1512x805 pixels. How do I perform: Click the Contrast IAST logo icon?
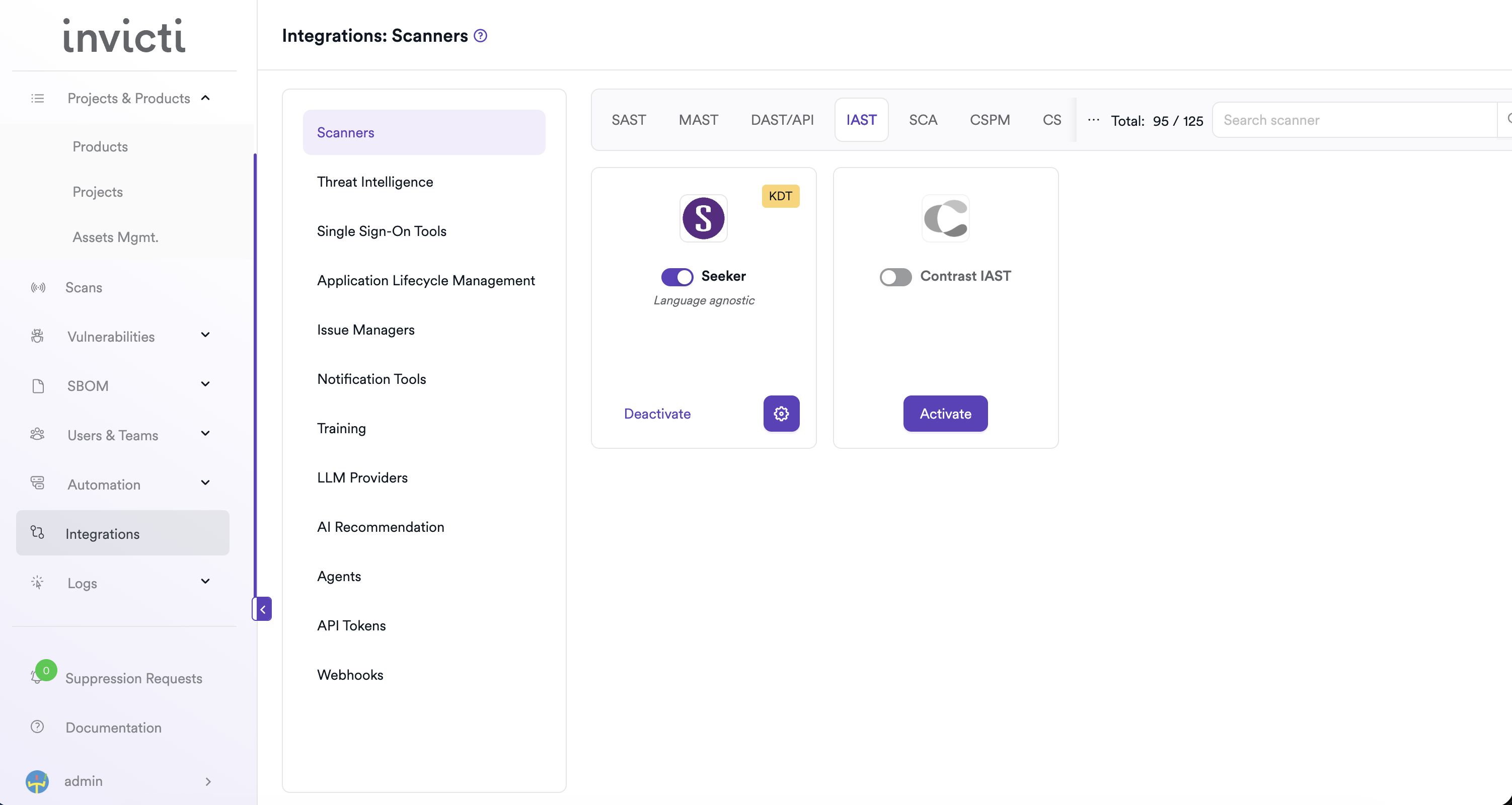(x=945, y=218)
